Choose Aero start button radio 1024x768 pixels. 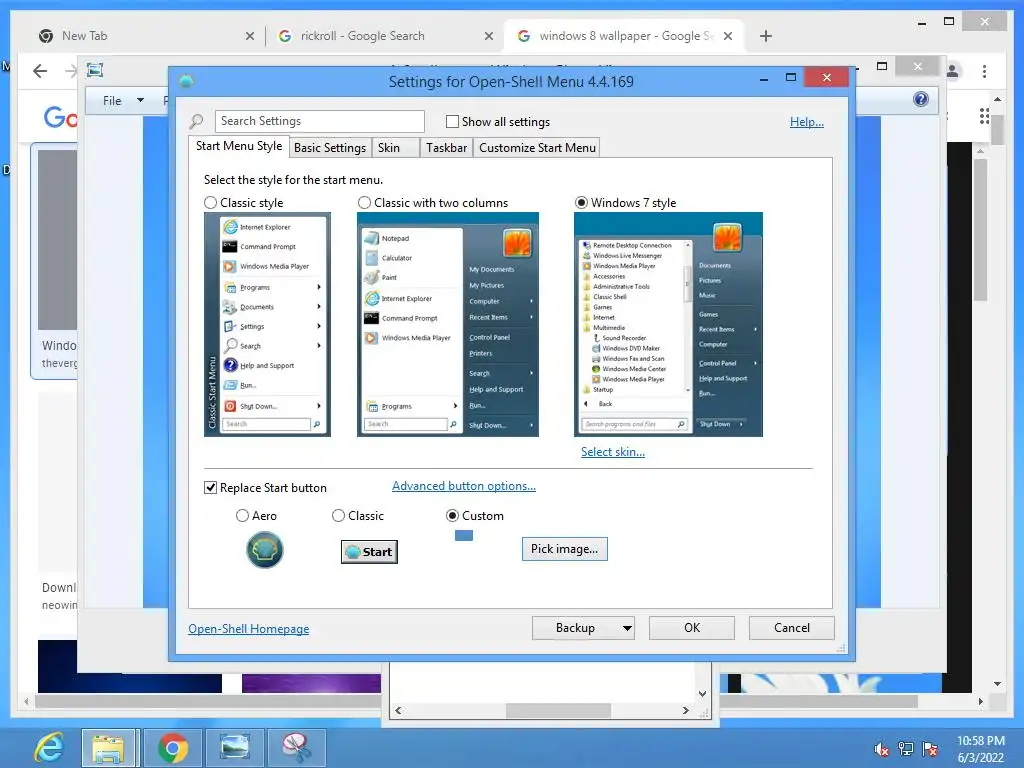(x=242, y=516)
